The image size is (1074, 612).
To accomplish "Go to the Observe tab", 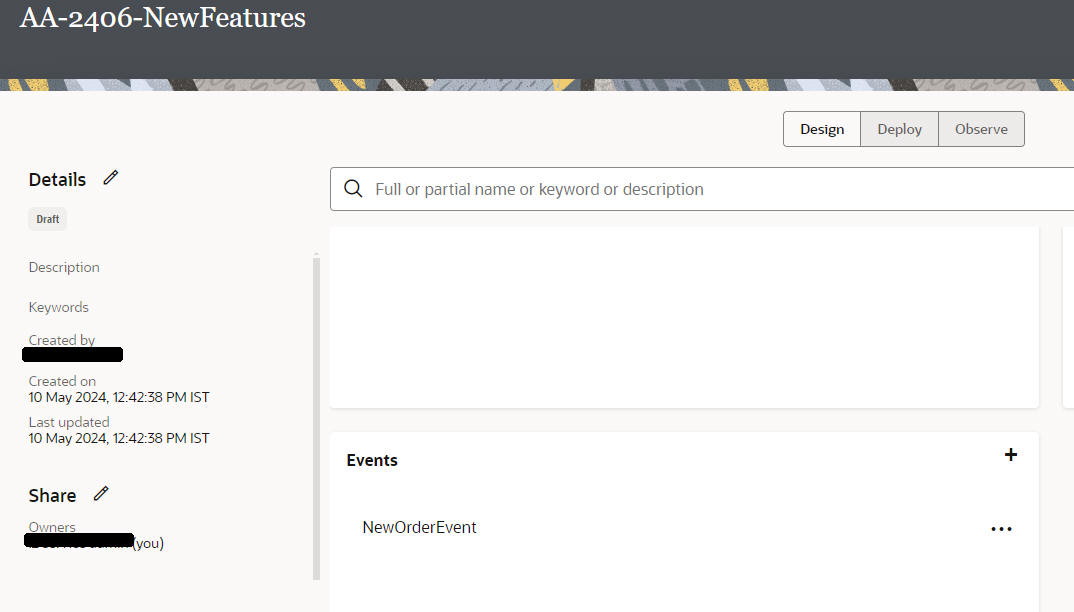I will pos(981,129).
